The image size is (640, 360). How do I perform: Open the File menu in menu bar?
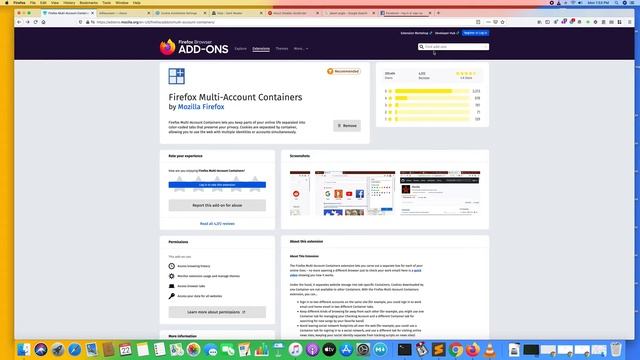33,2
